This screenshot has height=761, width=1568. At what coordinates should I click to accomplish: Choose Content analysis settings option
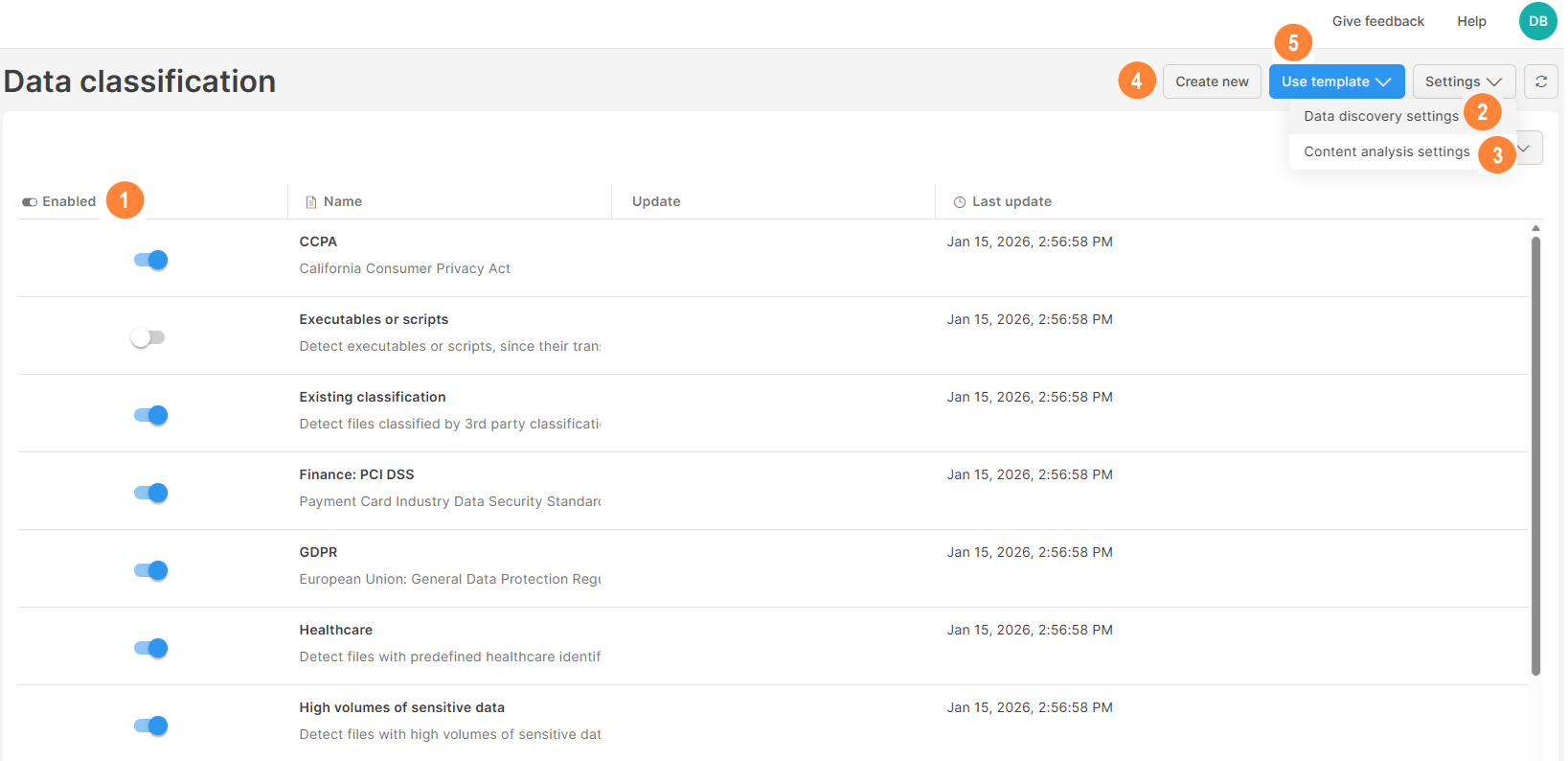point(1386,151)
